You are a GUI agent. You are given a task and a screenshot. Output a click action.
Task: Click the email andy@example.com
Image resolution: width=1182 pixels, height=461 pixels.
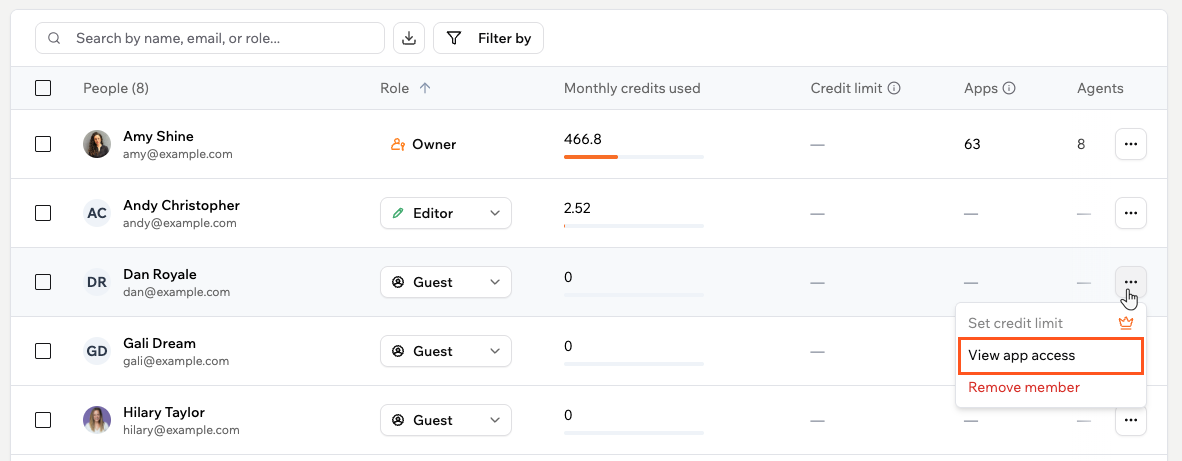pyautogui.click(x=180, y=223)
